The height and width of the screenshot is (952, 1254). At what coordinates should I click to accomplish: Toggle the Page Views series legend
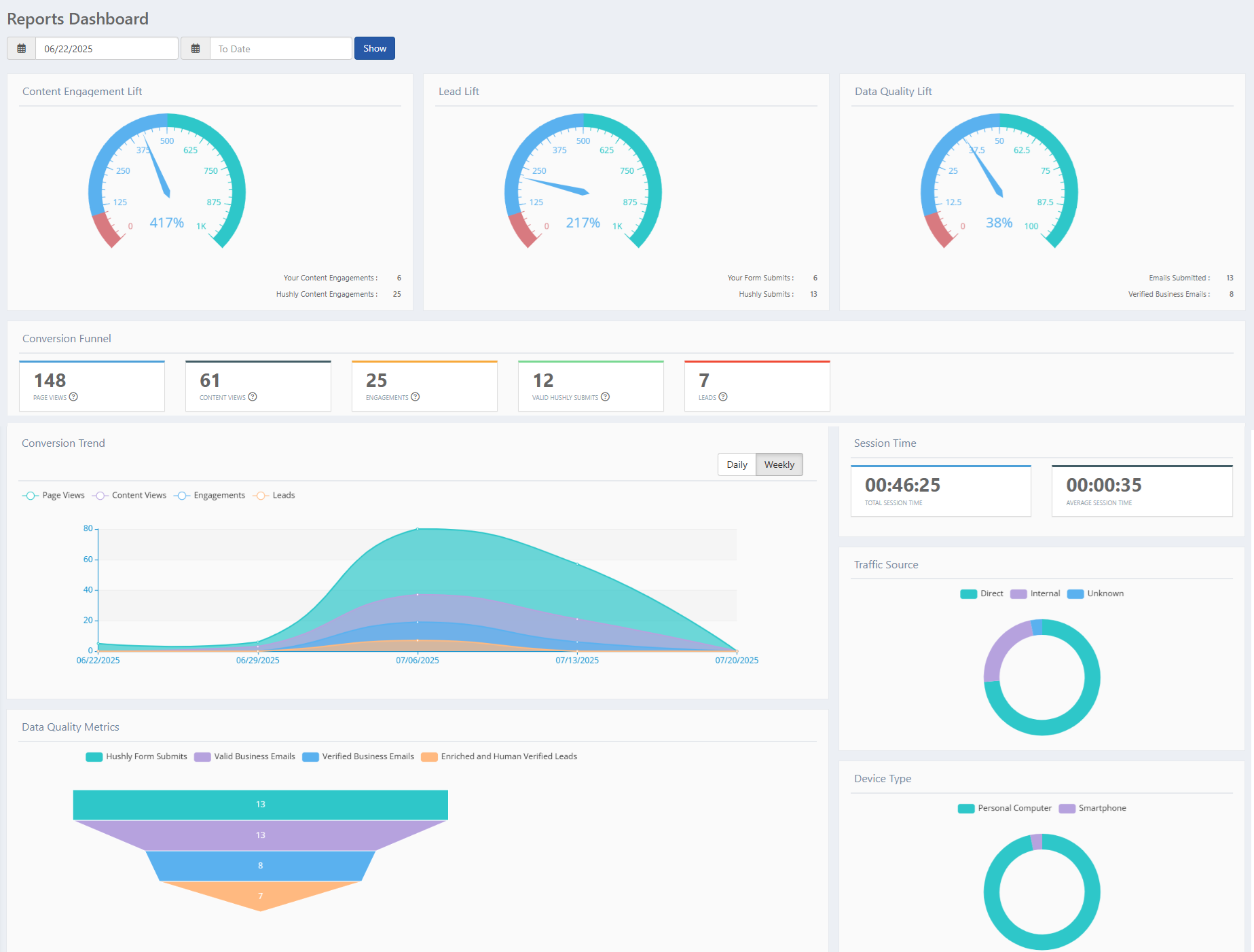tap(54, 496)
